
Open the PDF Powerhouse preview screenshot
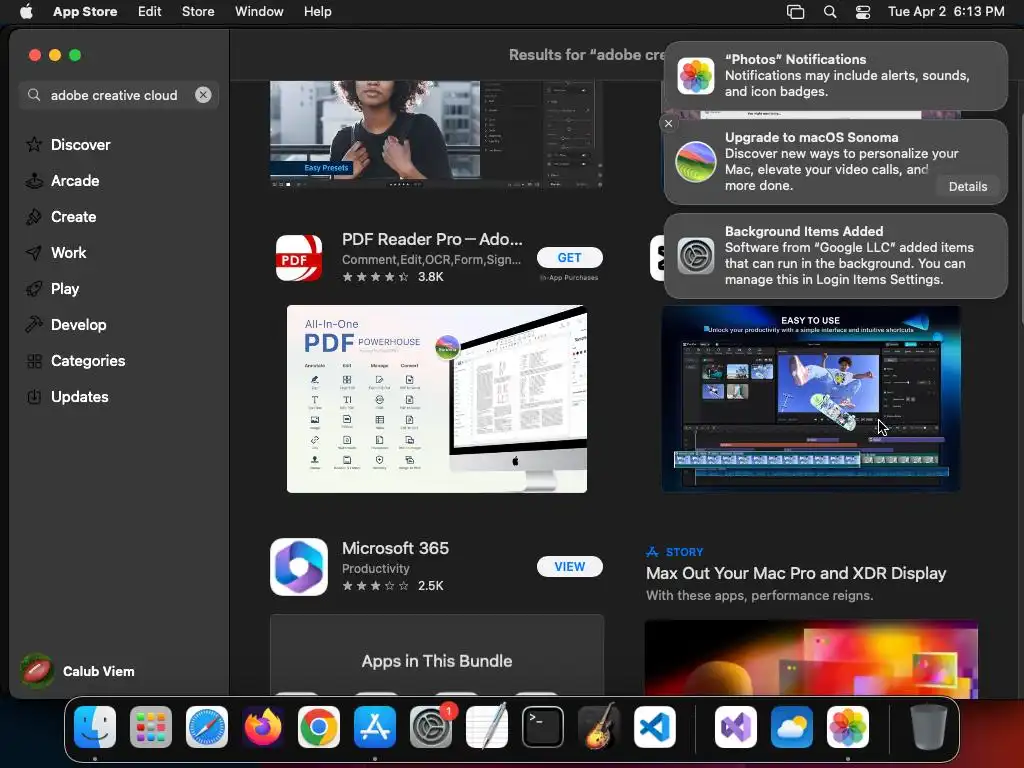pos(436,398)
